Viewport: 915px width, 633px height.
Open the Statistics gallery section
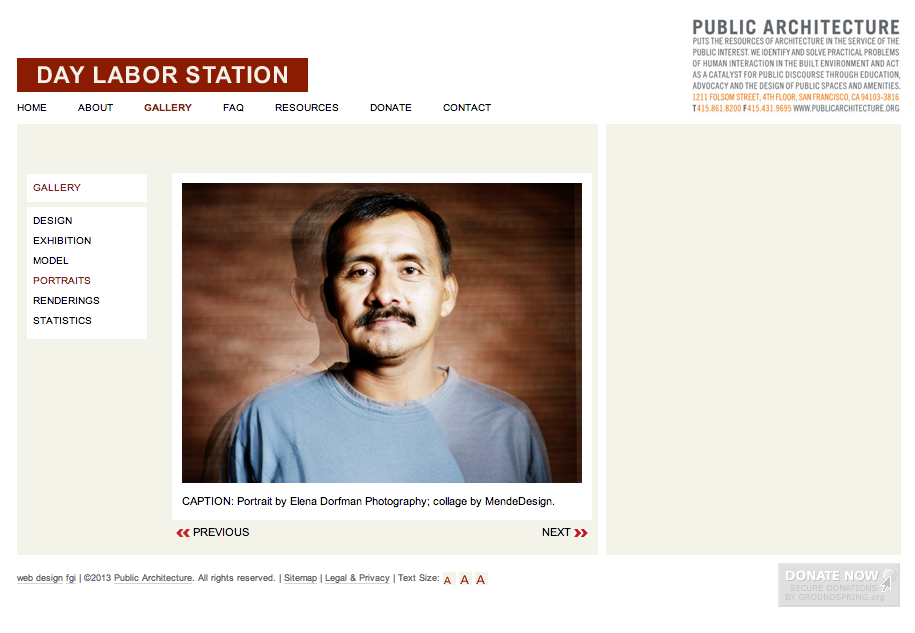point(62,320)
